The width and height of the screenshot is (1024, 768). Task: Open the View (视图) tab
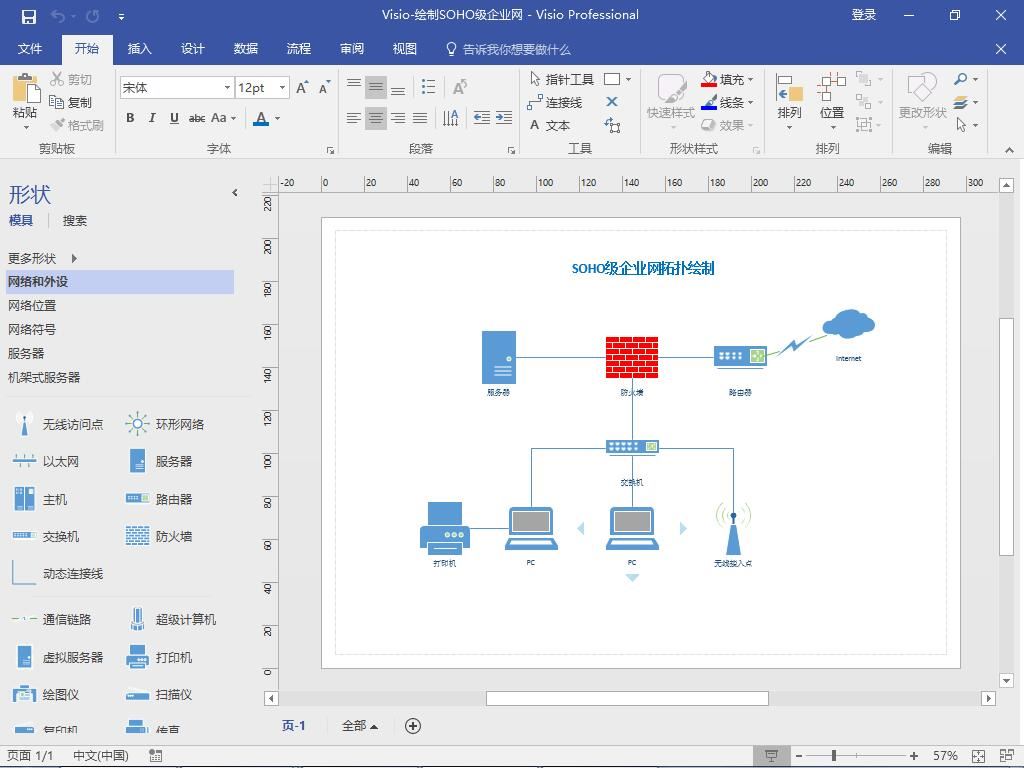click(404, 49)
